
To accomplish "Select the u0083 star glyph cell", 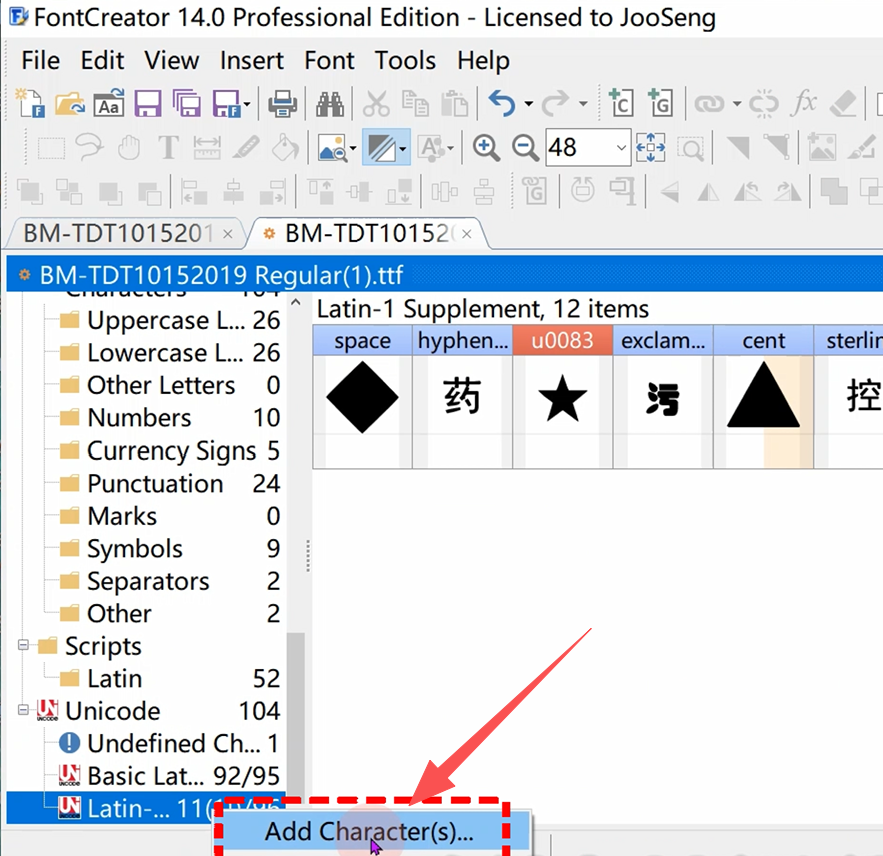I will 563,397.
